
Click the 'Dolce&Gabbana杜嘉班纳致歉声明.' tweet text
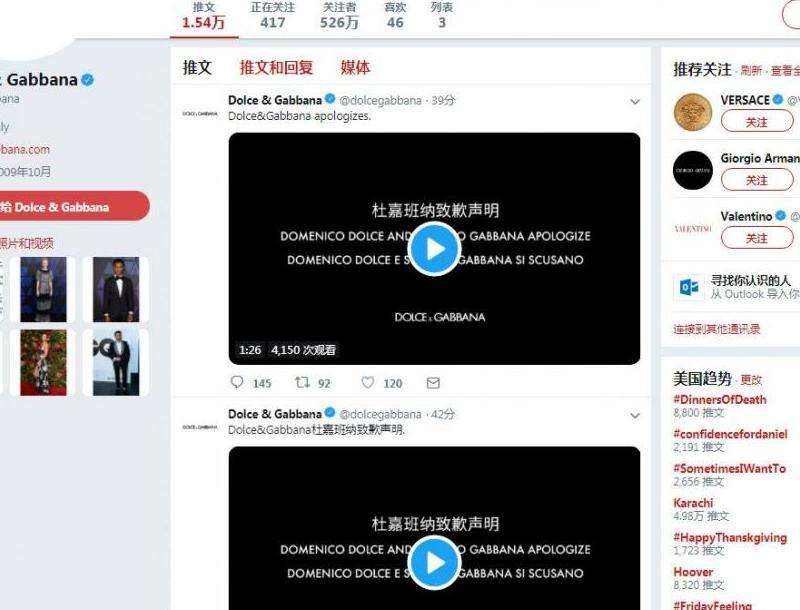point(316,429)
